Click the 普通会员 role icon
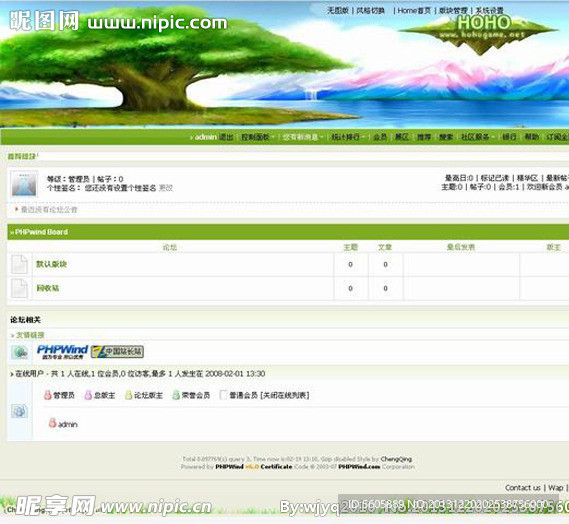The image size is (569, 524). tap(223, 395)
